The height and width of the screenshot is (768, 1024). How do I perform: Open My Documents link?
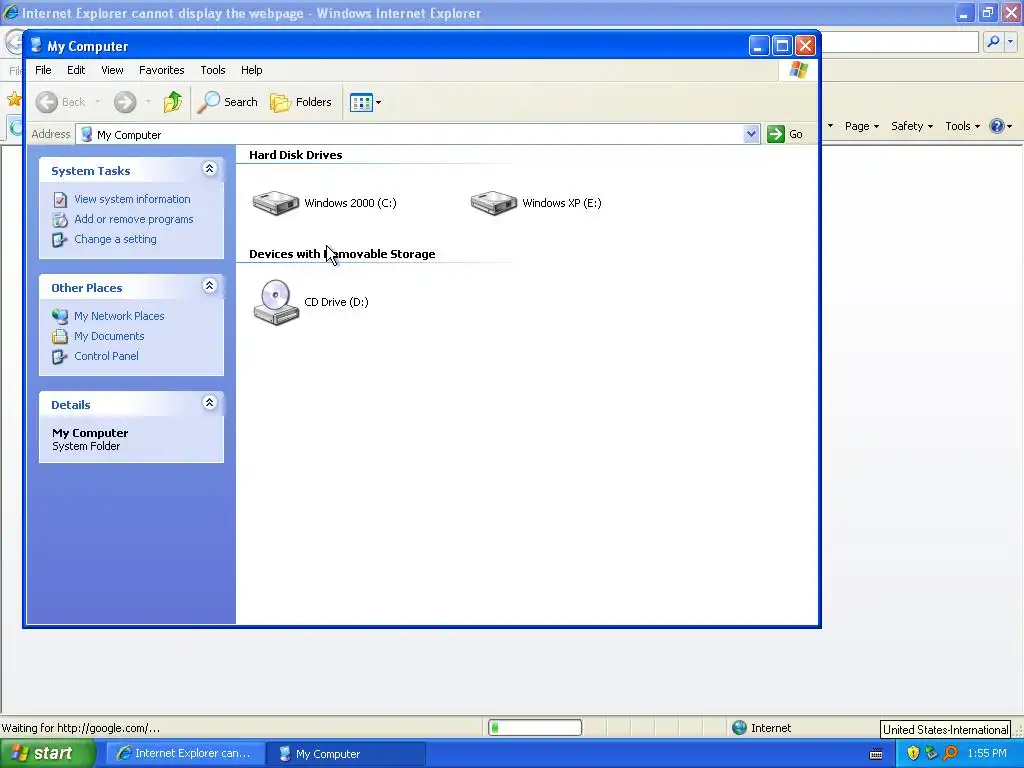click(109, 336)
